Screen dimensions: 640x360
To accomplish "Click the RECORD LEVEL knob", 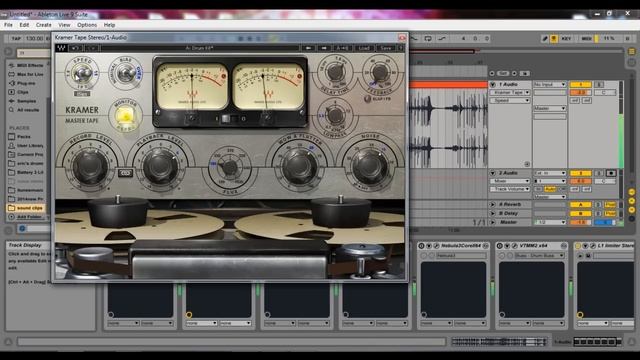I will pos(90,166).
